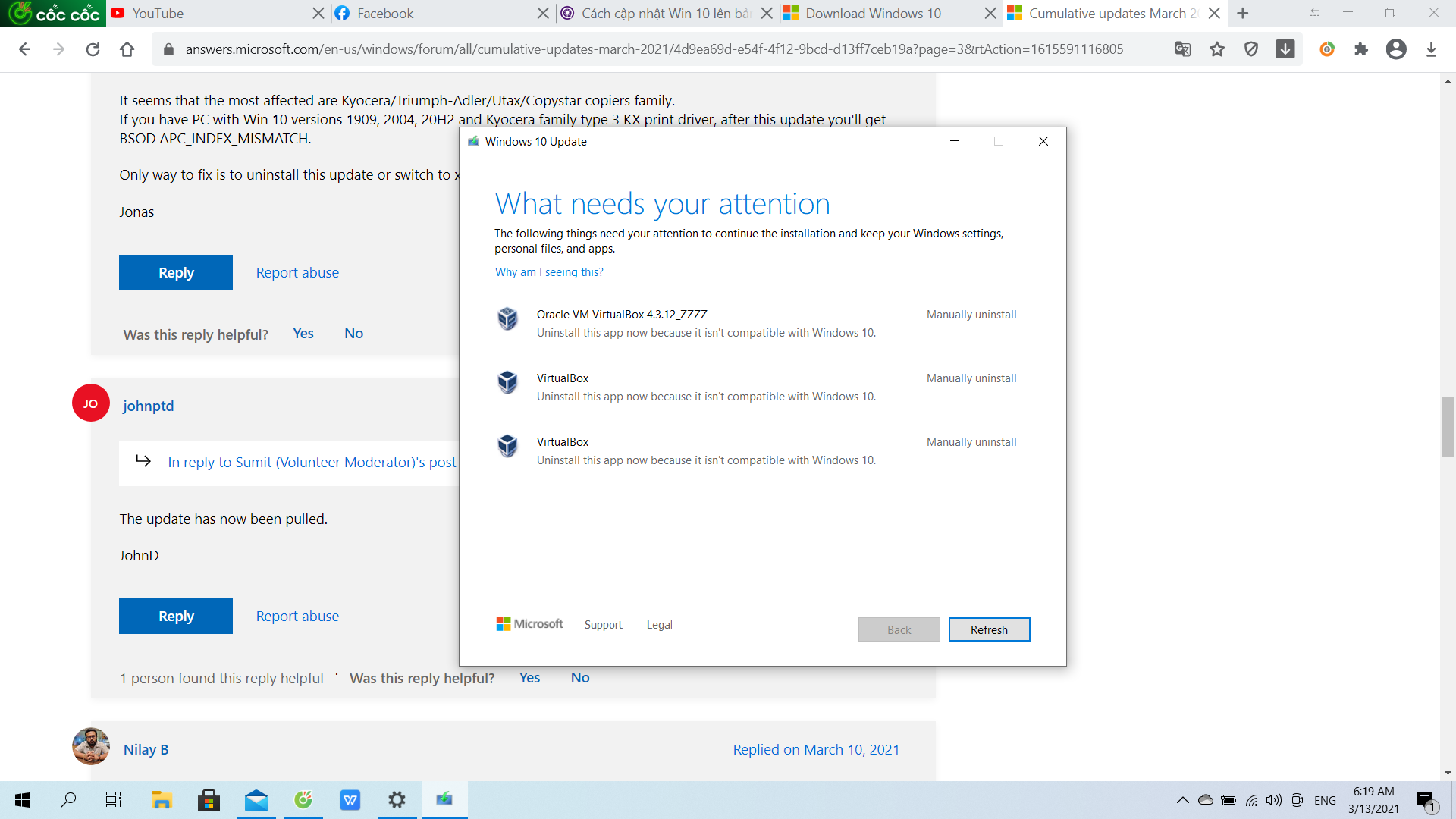Click the address bar URL field
Viewport: 1456px width, 819px height.
(654, 49)
